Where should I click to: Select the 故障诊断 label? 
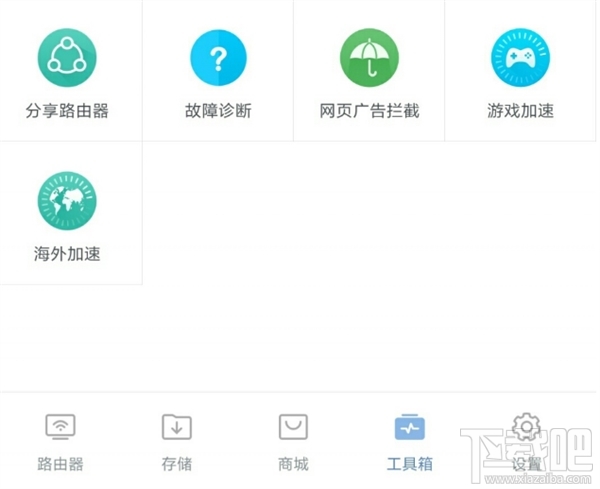tap(218, 111)
